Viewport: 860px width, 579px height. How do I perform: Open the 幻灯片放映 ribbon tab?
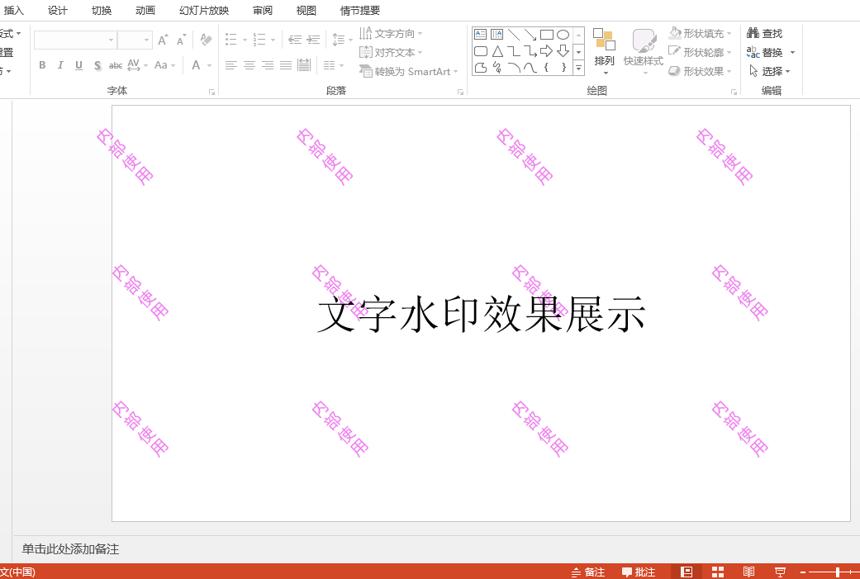coord(204,10)
